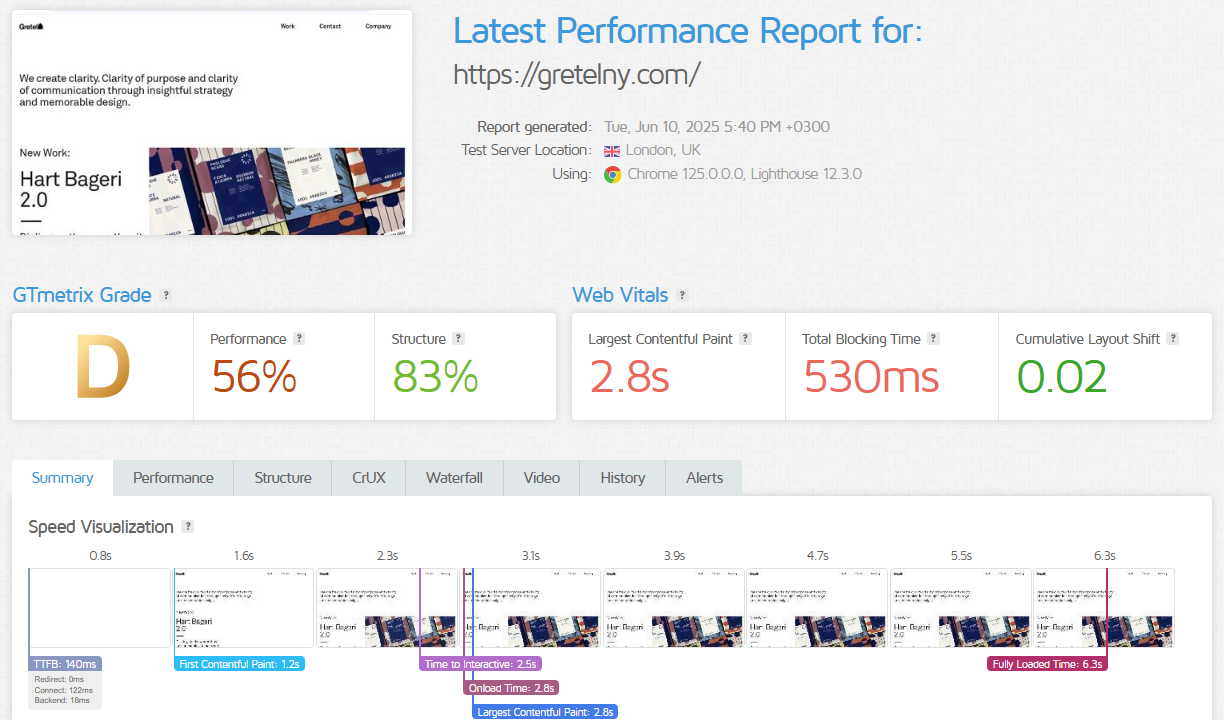Screen dimensions: 1224x720
Task: Click Largest Contentful Paint 2.8s timeline marker
Action: (x=545, y=712)
